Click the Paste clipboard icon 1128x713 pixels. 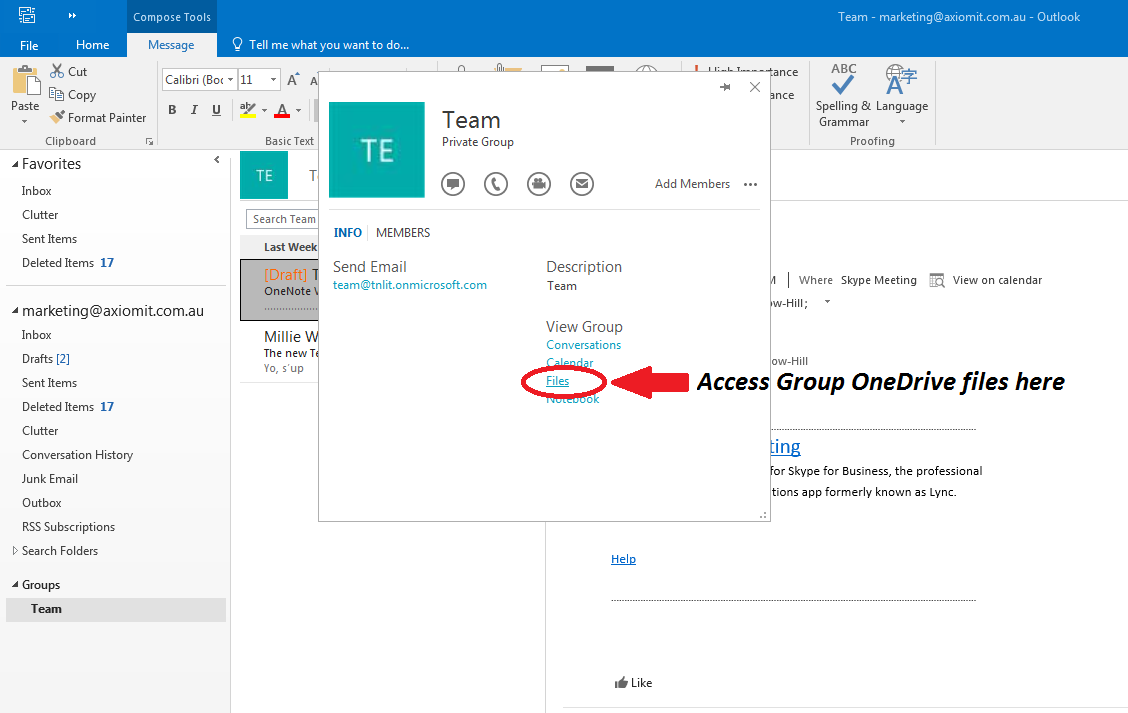(26, 81)
